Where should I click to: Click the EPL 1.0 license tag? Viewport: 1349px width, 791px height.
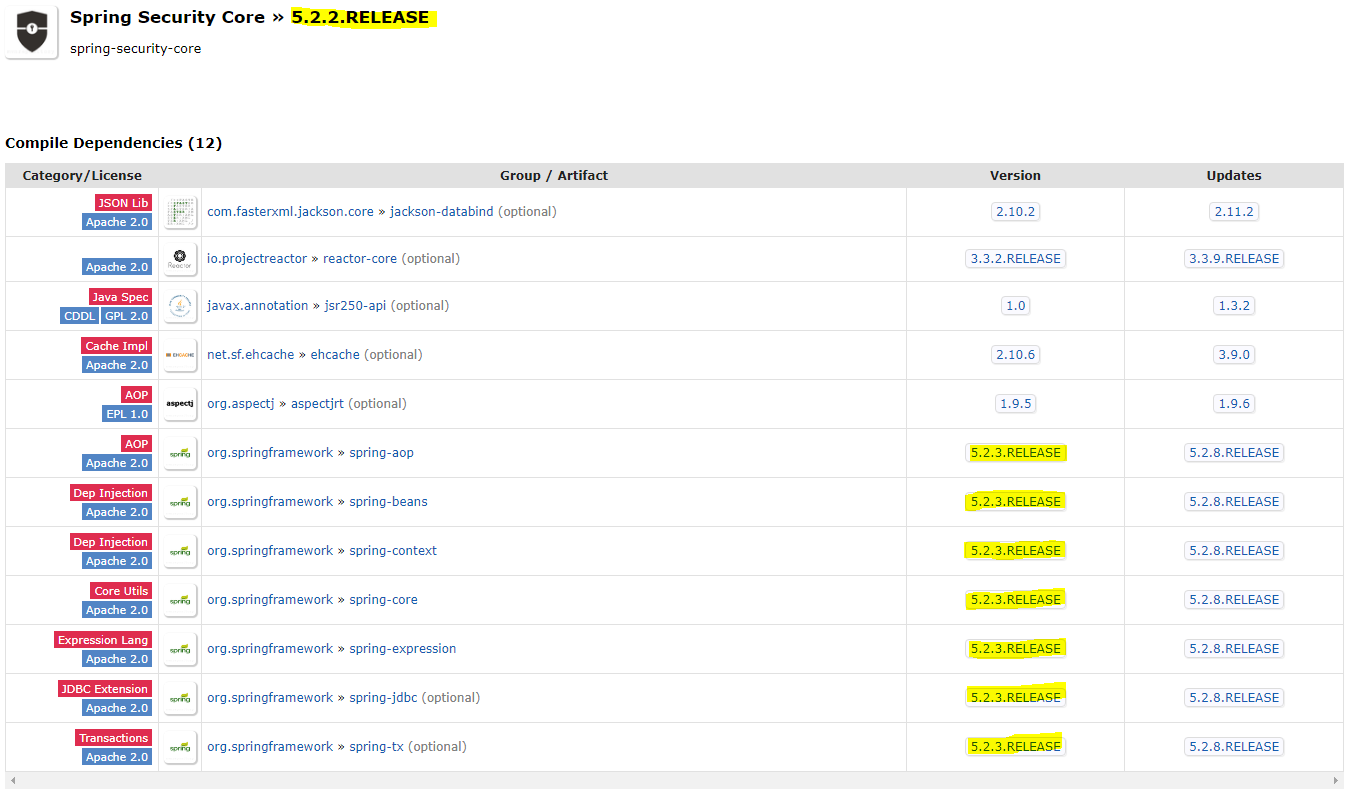(x=127, y=414)
